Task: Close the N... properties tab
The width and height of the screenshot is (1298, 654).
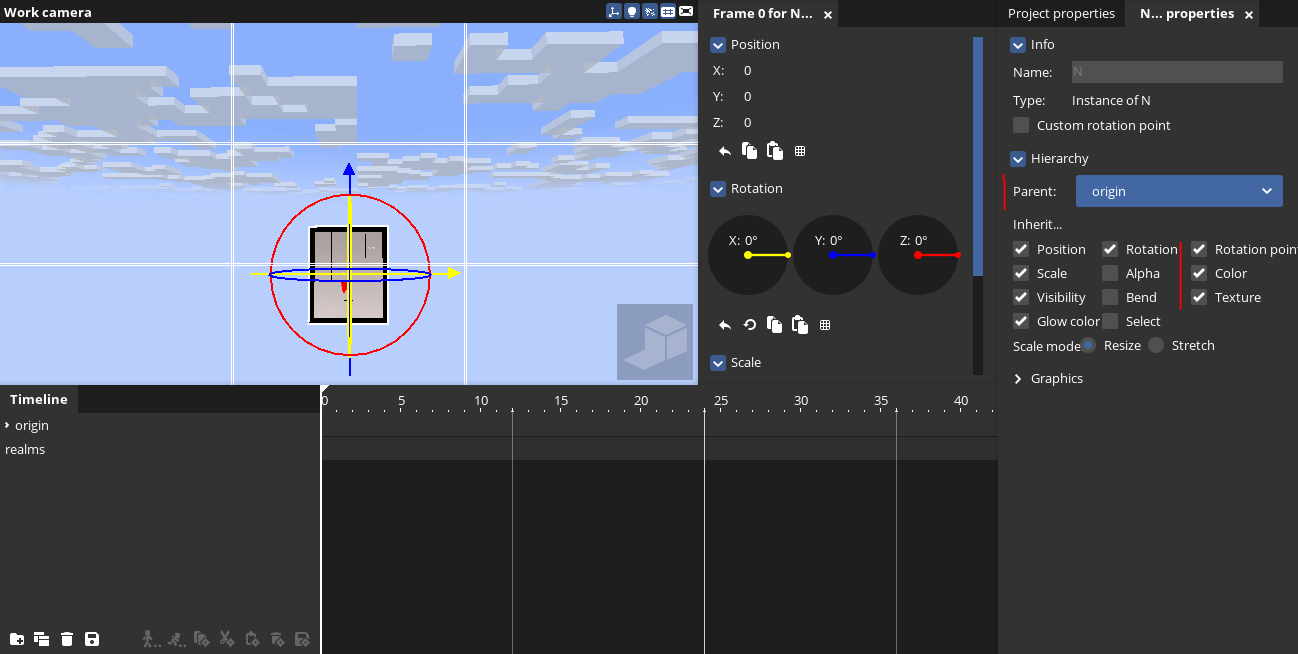Action: [x=1247, y=15]
